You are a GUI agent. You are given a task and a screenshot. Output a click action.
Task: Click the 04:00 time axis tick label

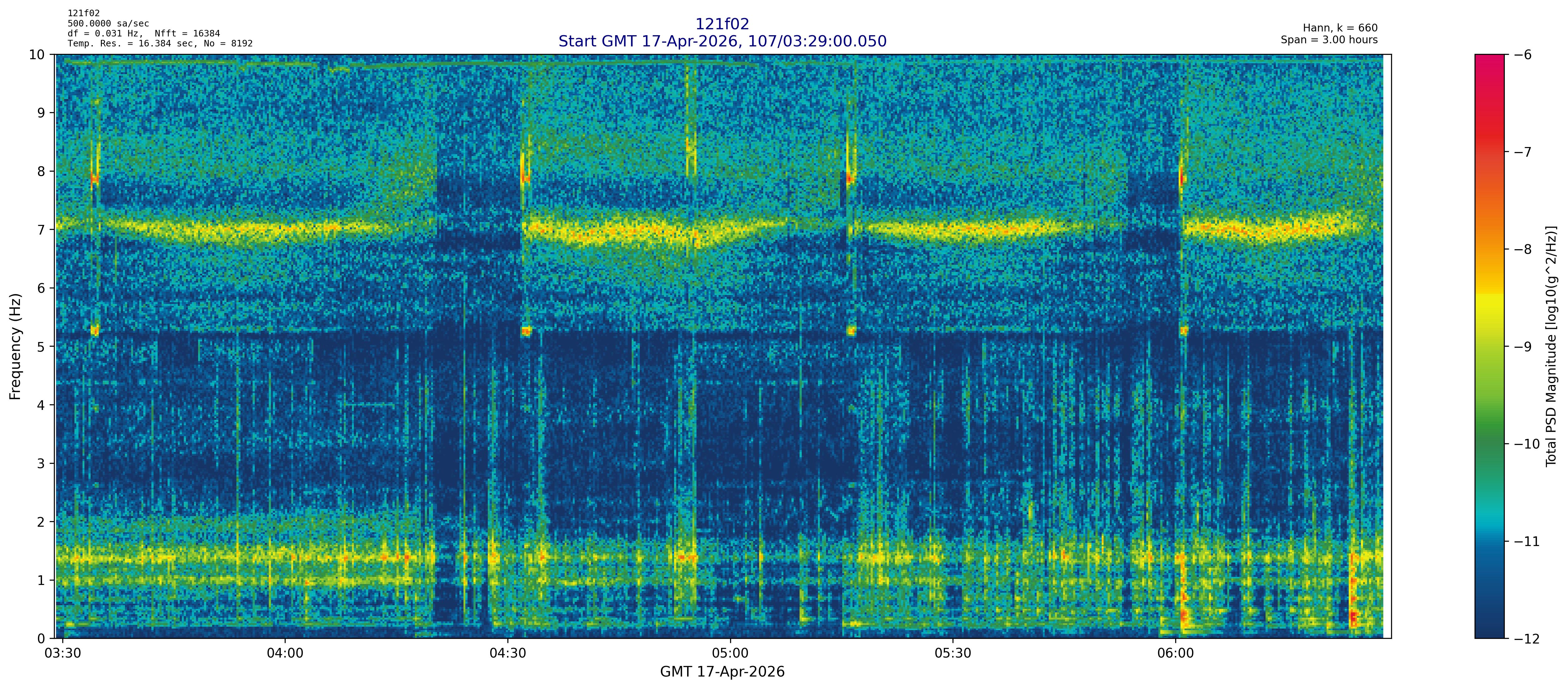point(285,654)
